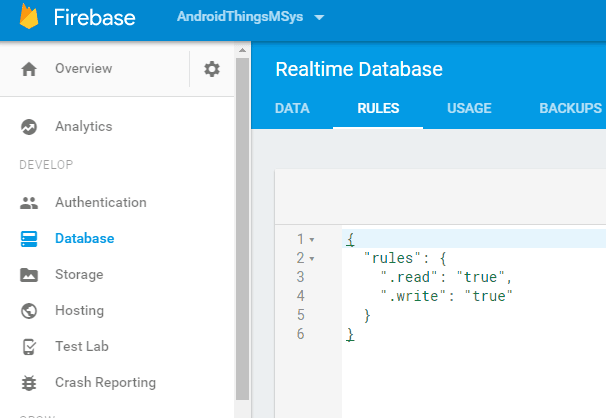The height and width of the screenshot is (418, 606).
Task: Open the Test Lab sidebar link
Action: pyautogui.click(x=82, y=347)
